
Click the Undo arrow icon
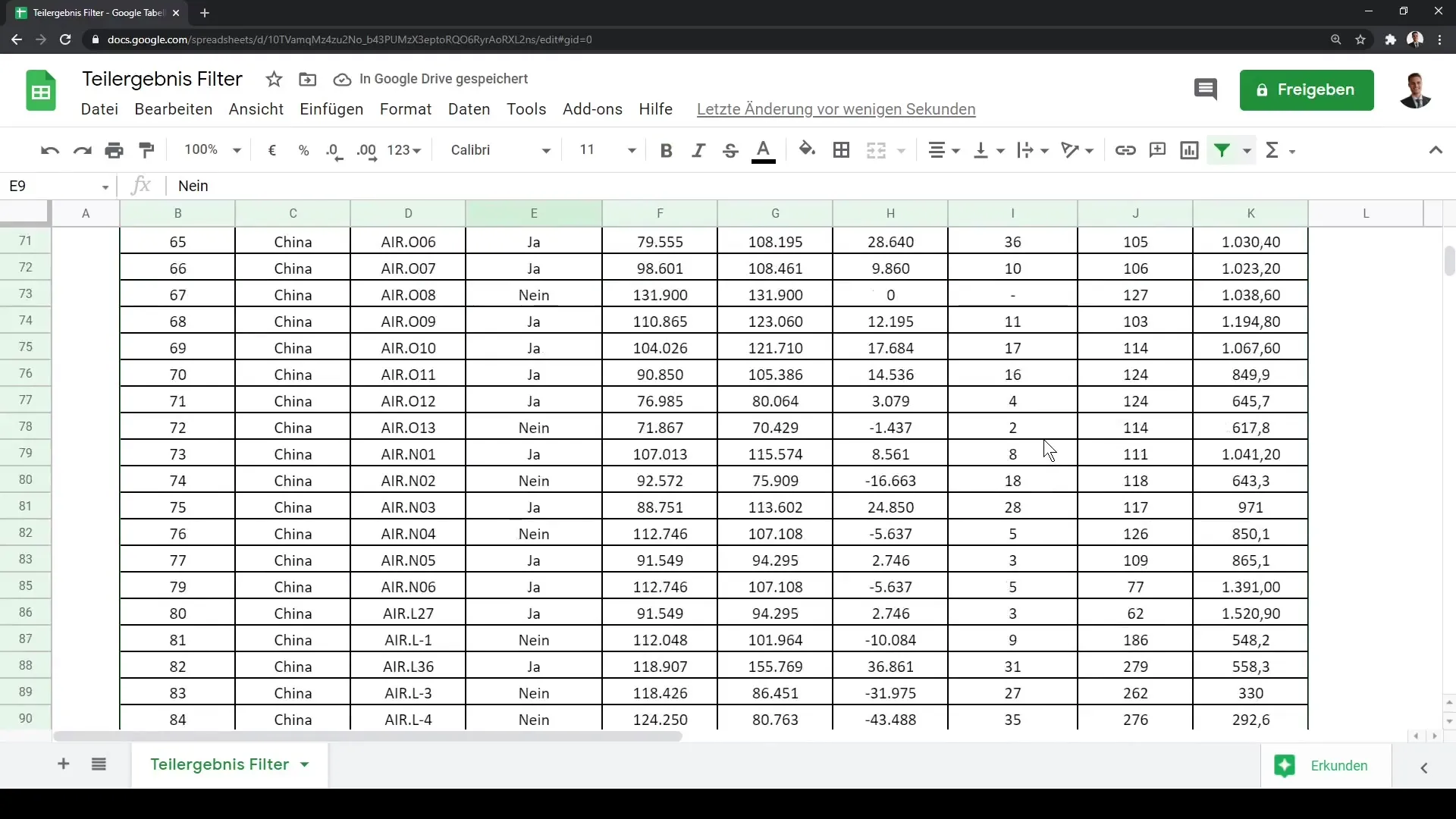[x=50, y=150]
